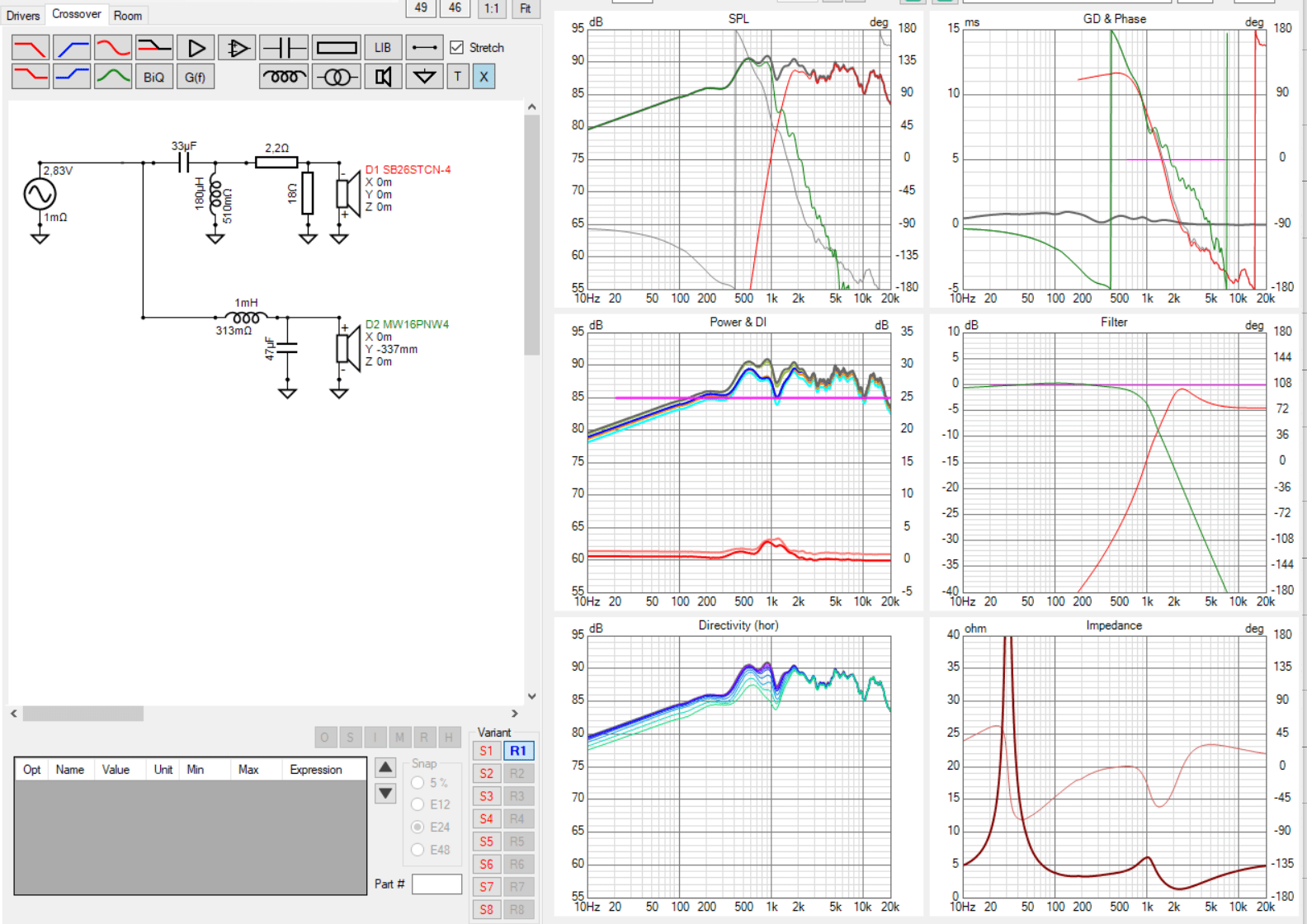The image size is (1307, 924).
Task: Add a blue high shelf filter block
Action: point(72,77)
